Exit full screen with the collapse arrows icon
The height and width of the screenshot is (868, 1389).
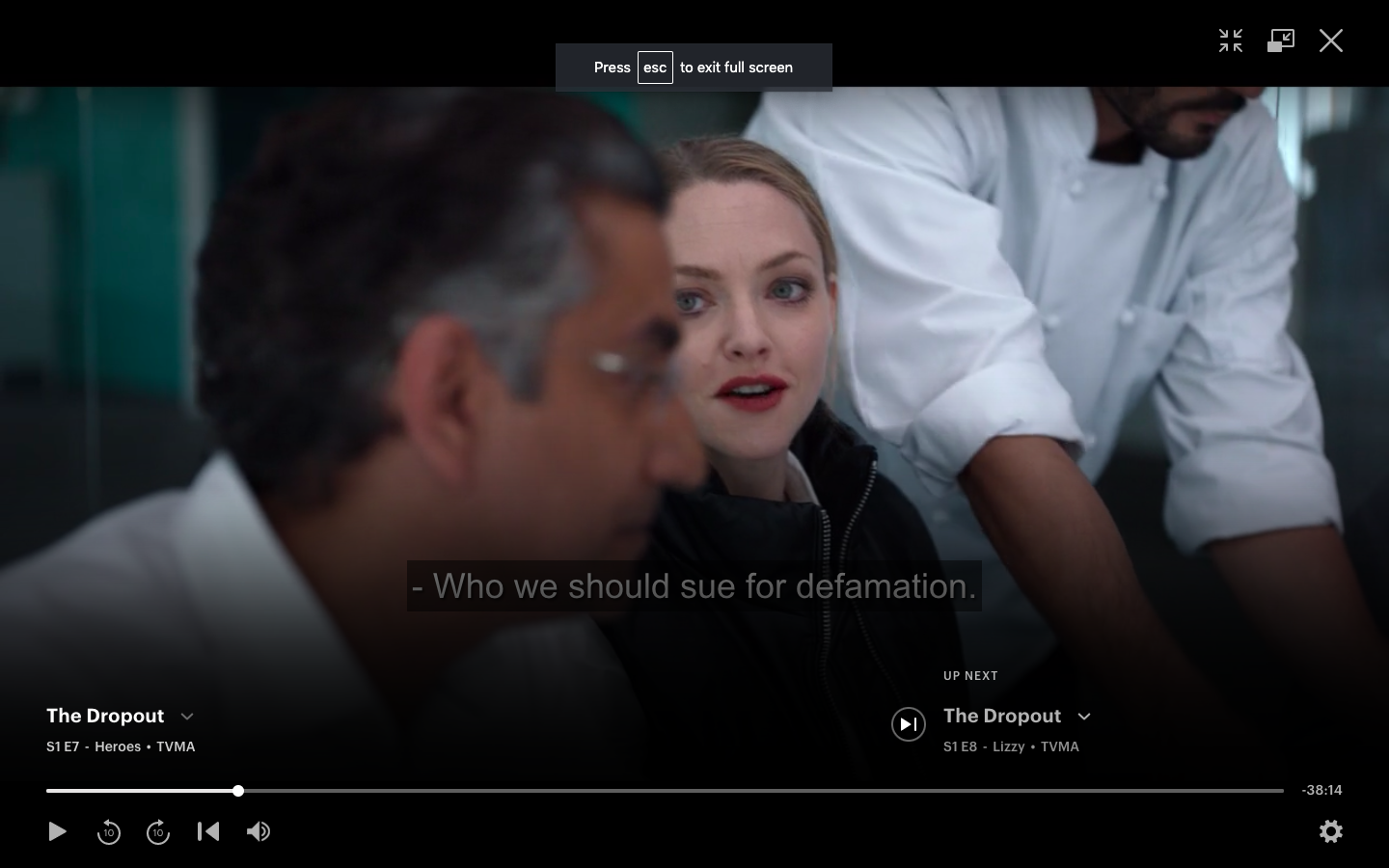tap(1231, 41)
